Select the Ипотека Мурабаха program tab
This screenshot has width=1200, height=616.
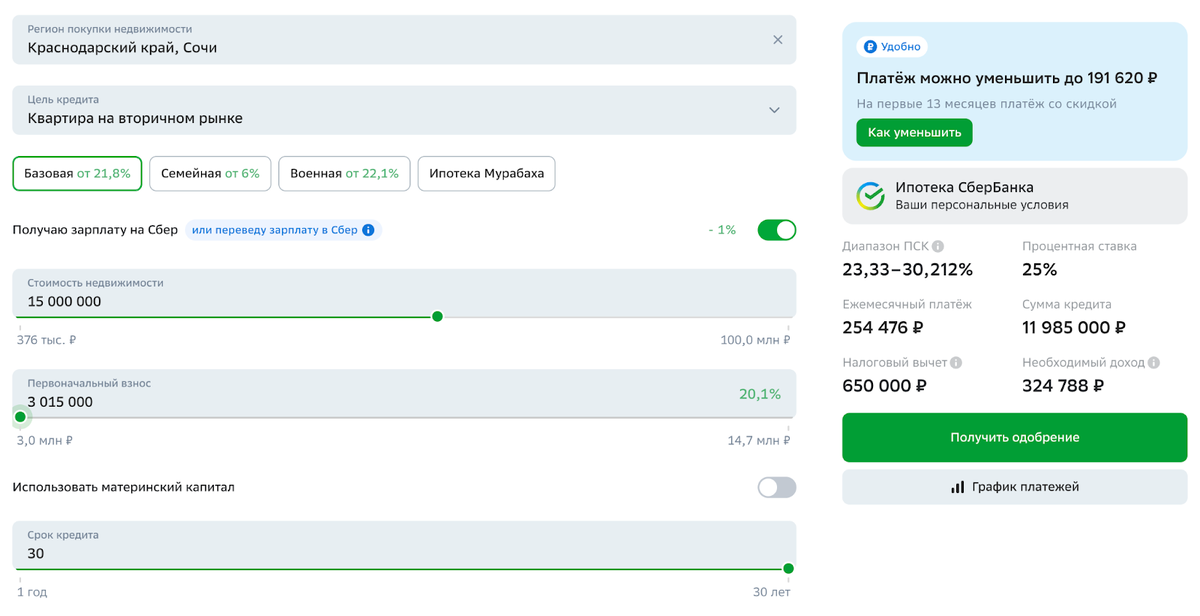[x=486, y=173]
